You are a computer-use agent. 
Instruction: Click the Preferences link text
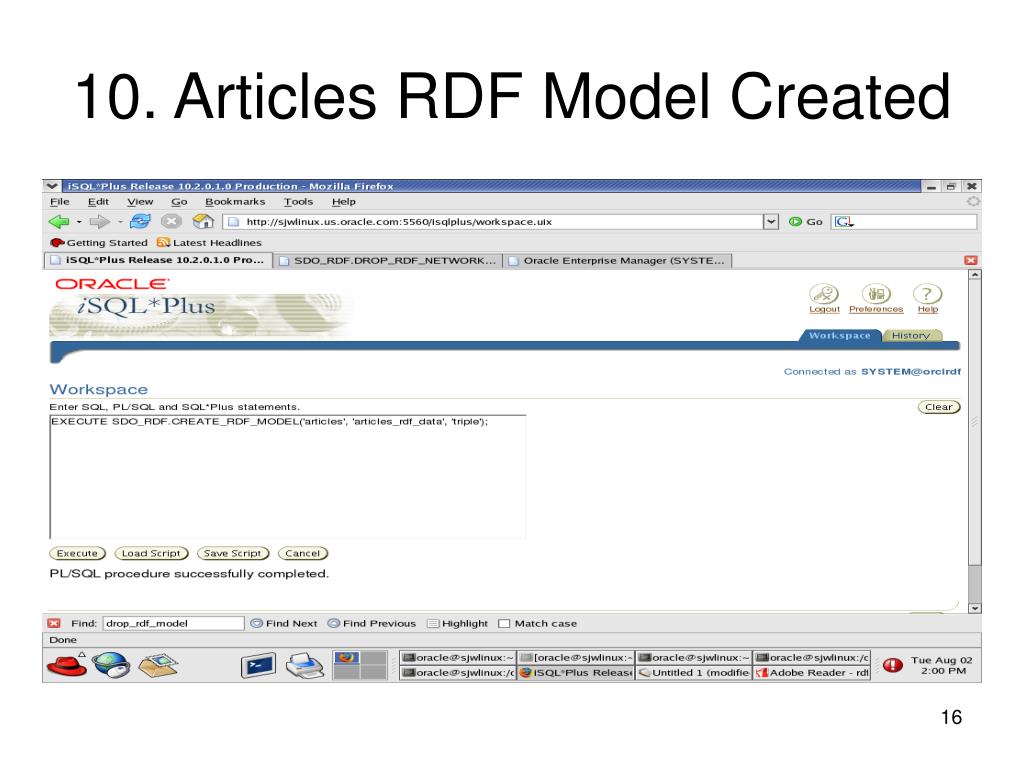tap(876, 309)
